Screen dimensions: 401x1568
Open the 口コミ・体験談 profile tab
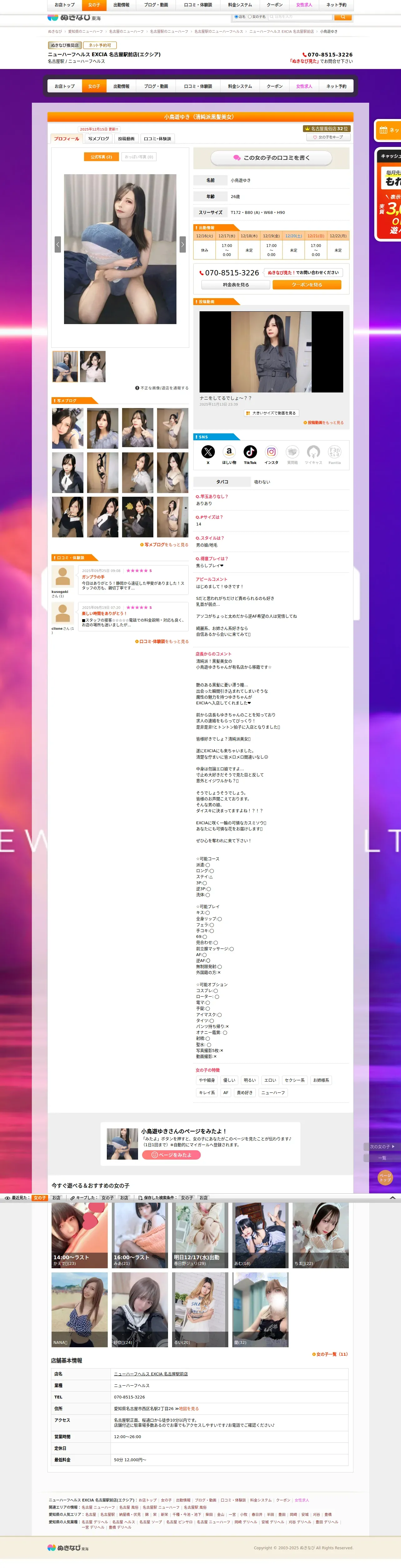[158, 139]
